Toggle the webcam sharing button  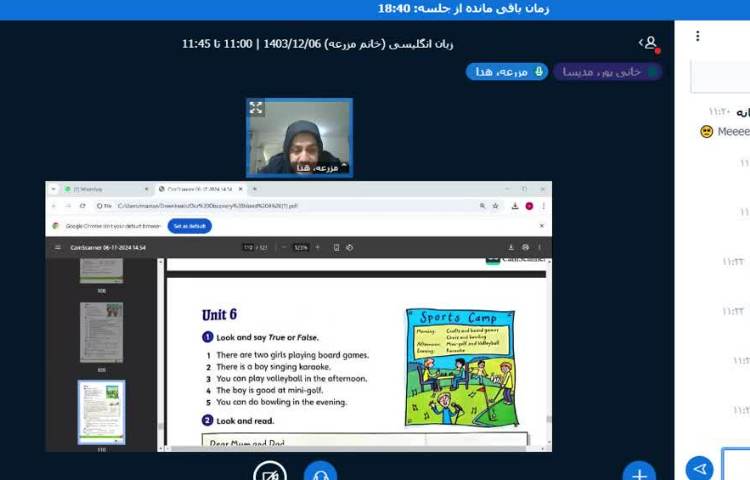click(270, 472)
